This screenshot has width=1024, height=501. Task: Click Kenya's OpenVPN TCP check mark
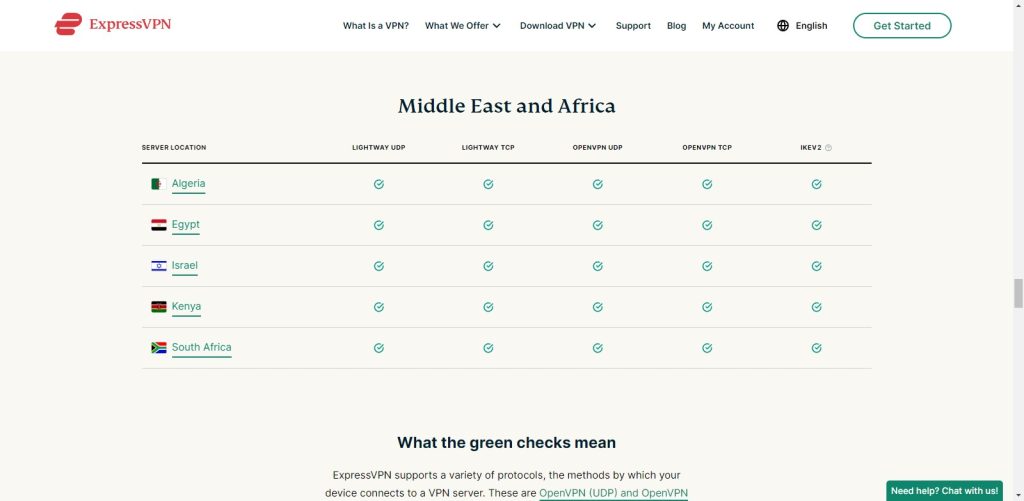[x=707, y=307]
